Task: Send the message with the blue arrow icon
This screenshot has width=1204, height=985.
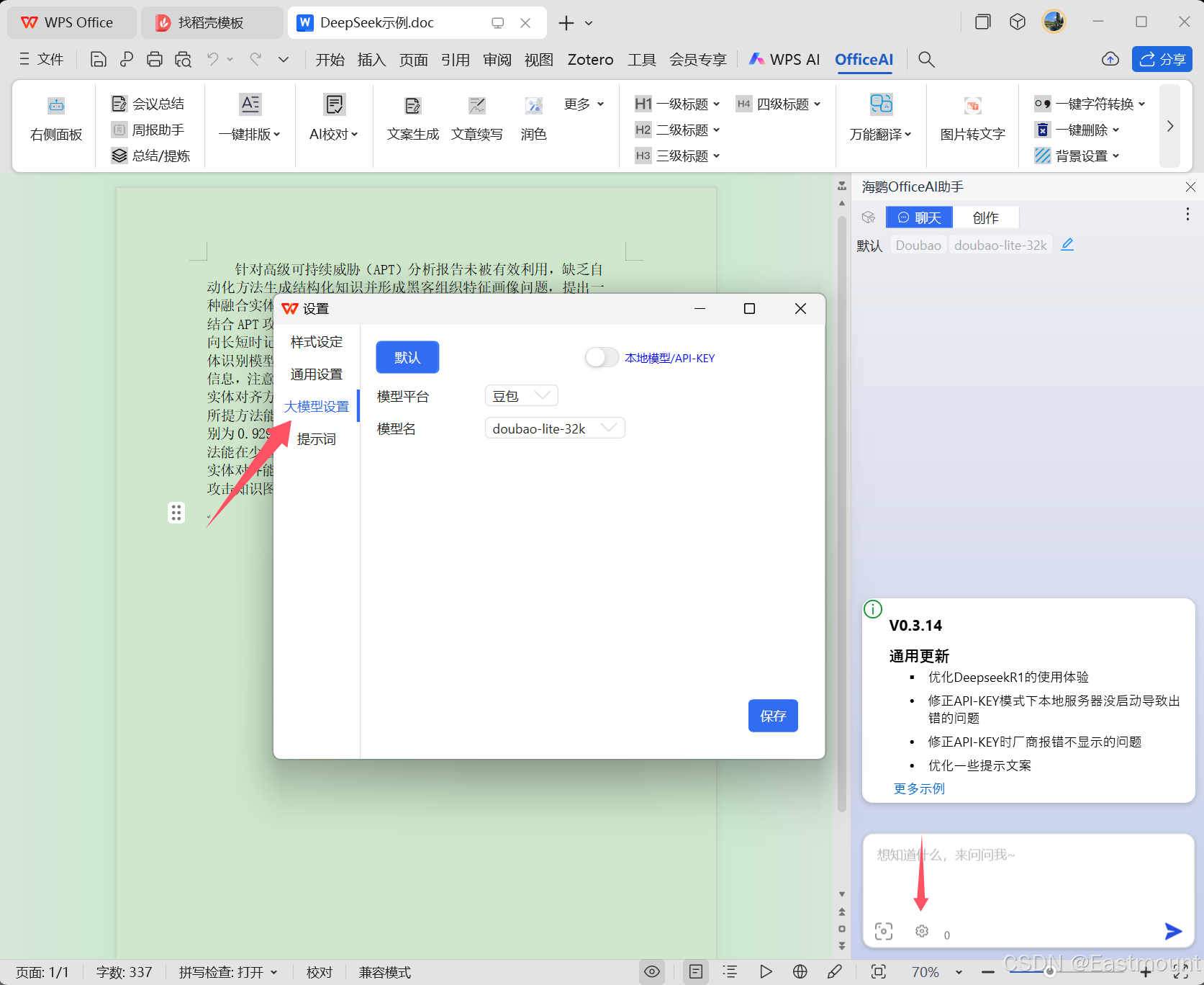Action: click(x=1173, y=931)
